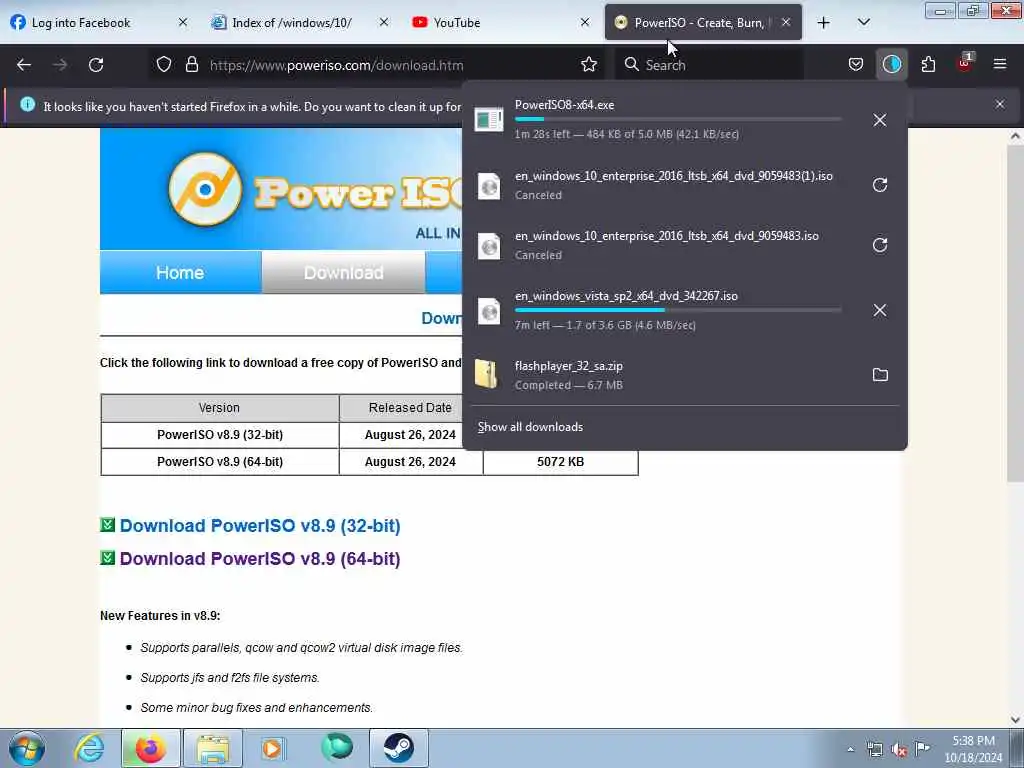The width and height of the screenshot is (1024, 768).
Task: Reload the current page
Action: [96, 65]
